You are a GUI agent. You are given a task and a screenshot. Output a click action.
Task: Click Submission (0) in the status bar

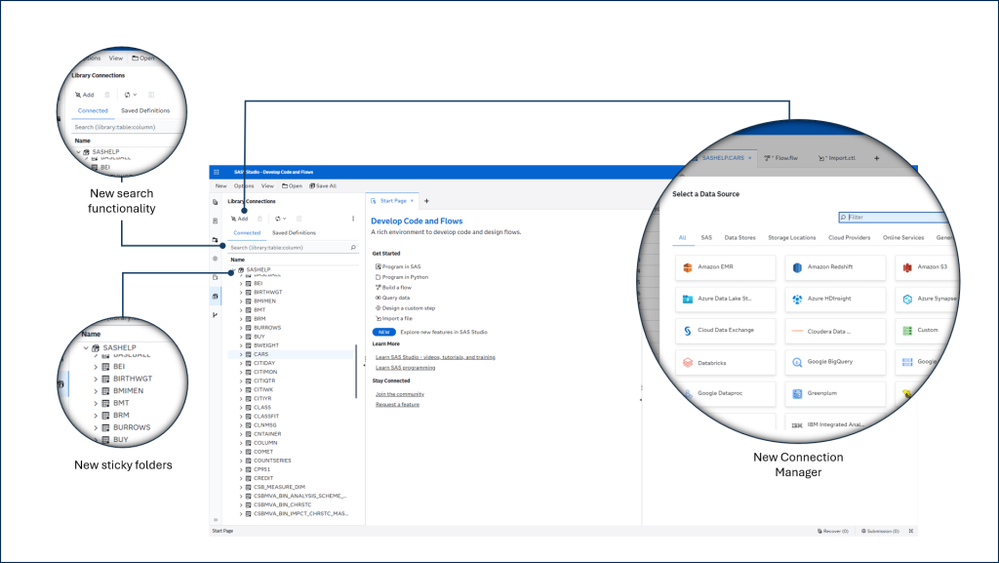880,531
